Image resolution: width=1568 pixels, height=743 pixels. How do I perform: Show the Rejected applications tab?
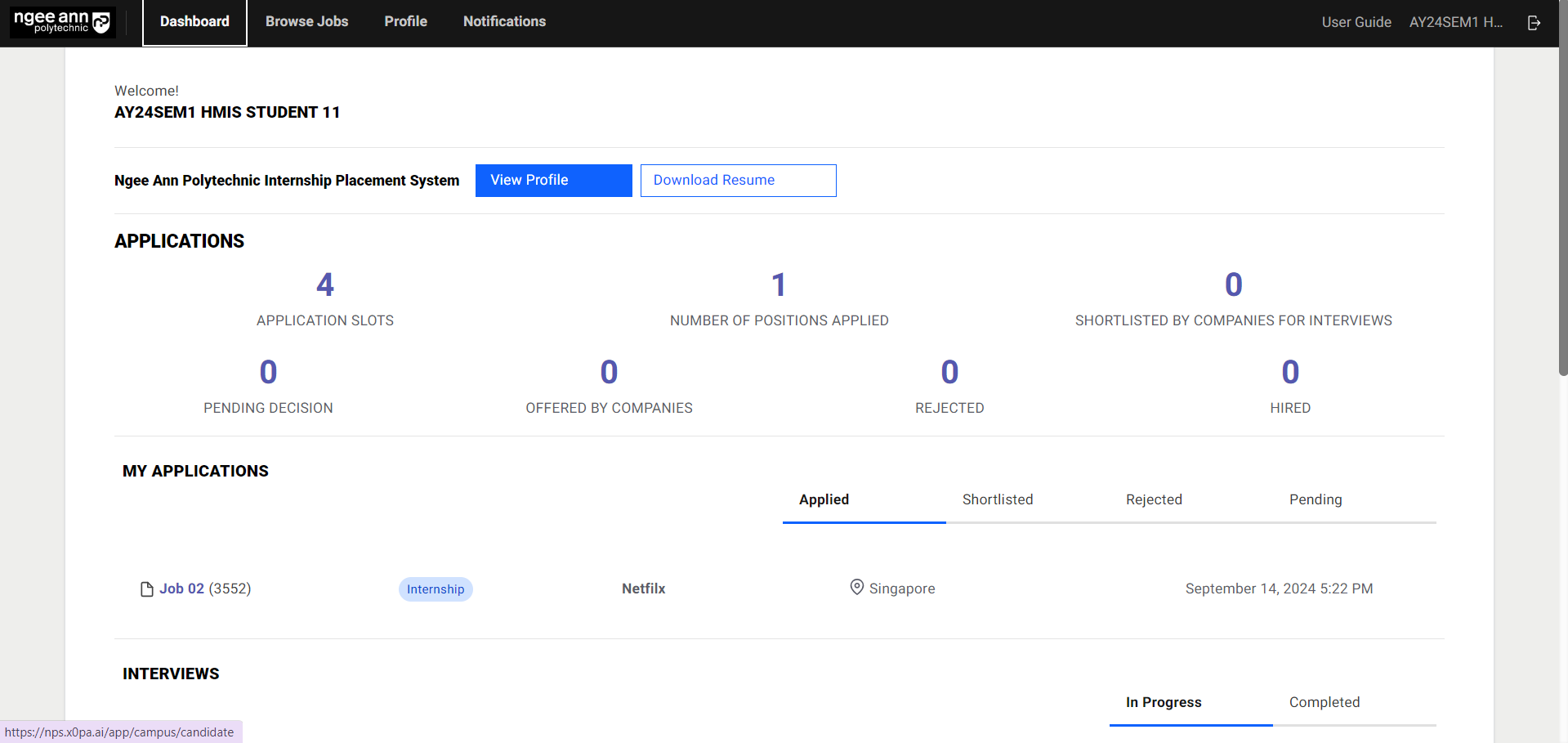1153,500
